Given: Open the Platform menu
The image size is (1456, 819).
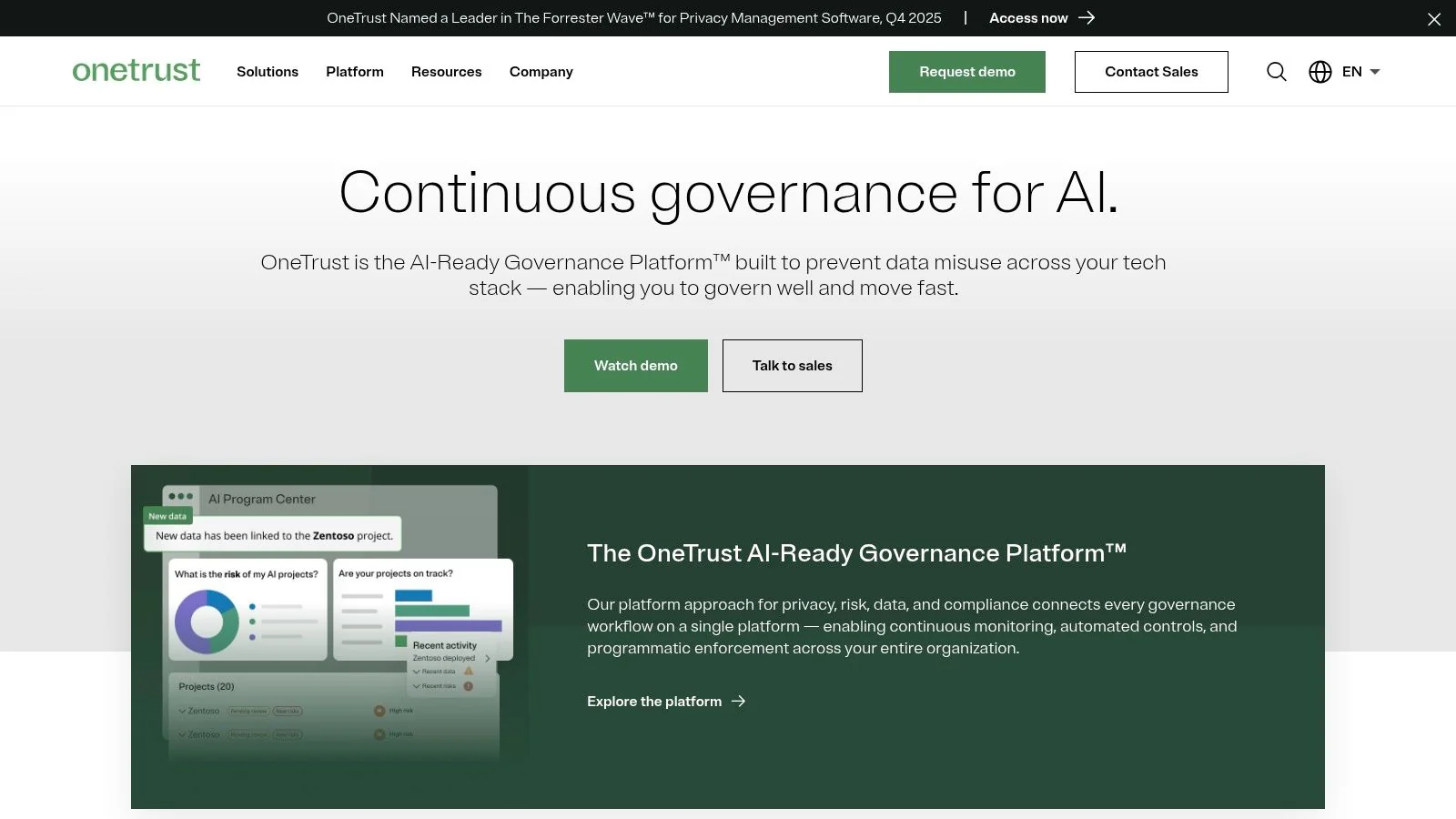Looking at the screenshot, I should coord(354,71).
